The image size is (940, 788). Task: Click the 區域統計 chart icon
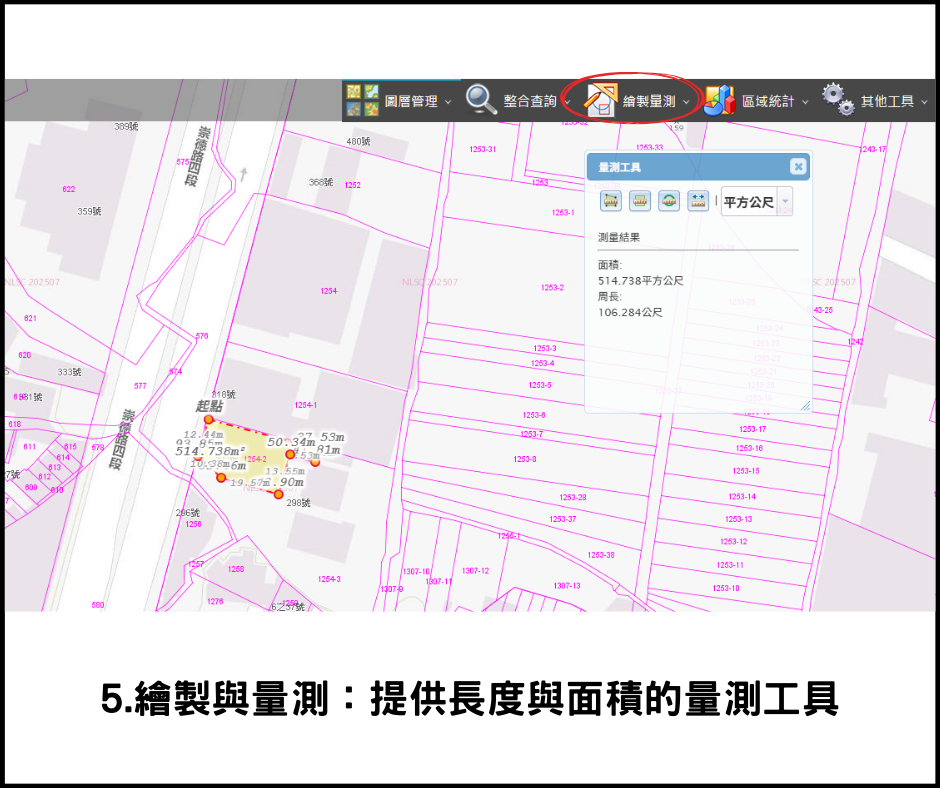tap(718, 100)
